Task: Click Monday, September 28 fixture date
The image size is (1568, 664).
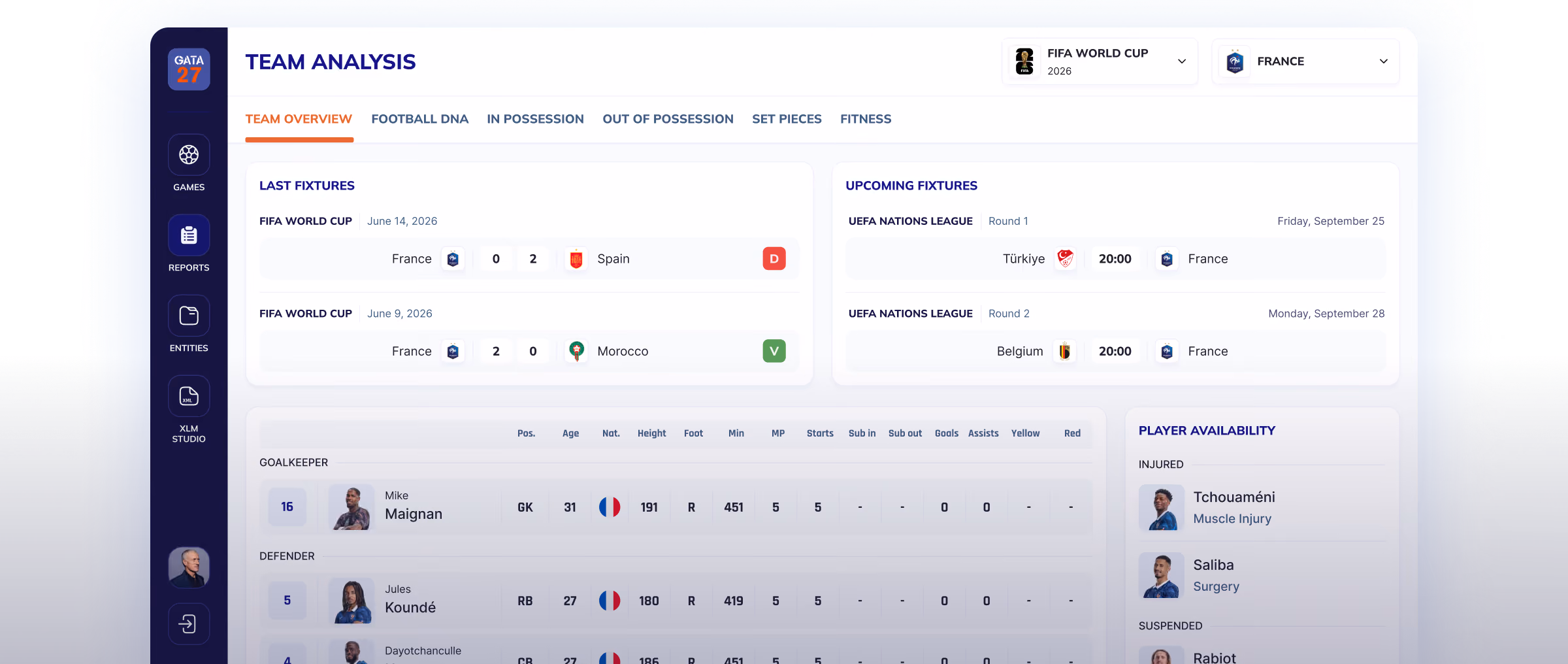Action: tap(1326, 314)
